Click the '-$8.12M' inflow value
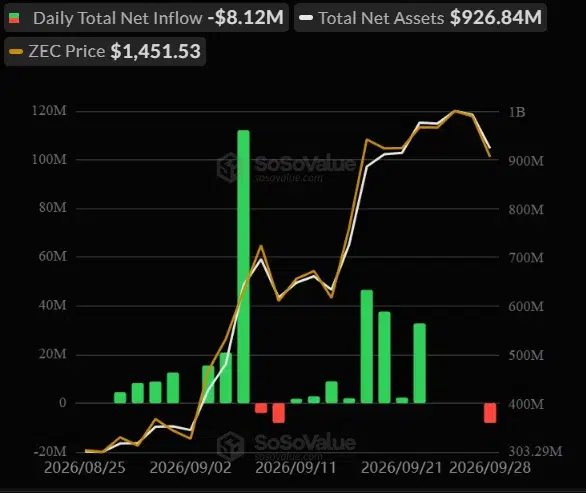This screenshot has width=586, height=493. (246, 18)
